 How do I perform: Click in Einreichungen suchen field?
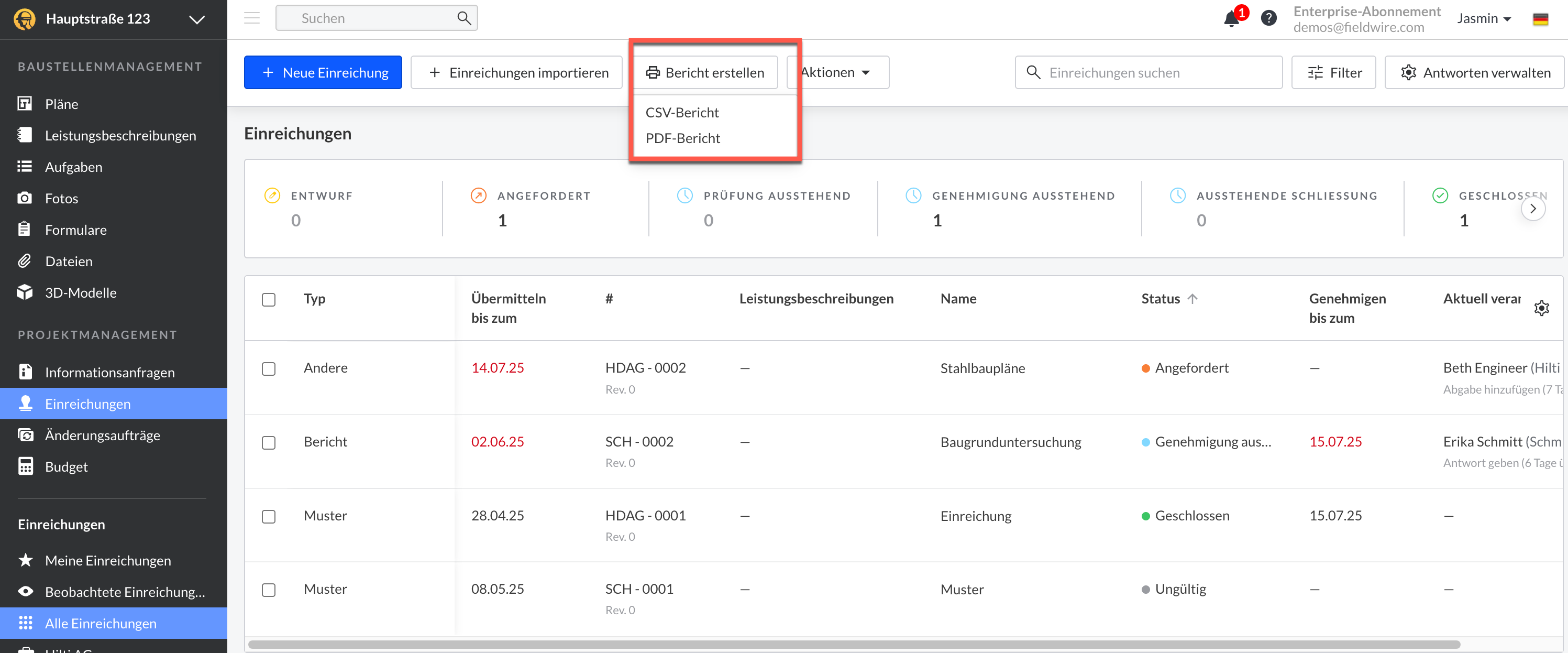[1149, 72]
